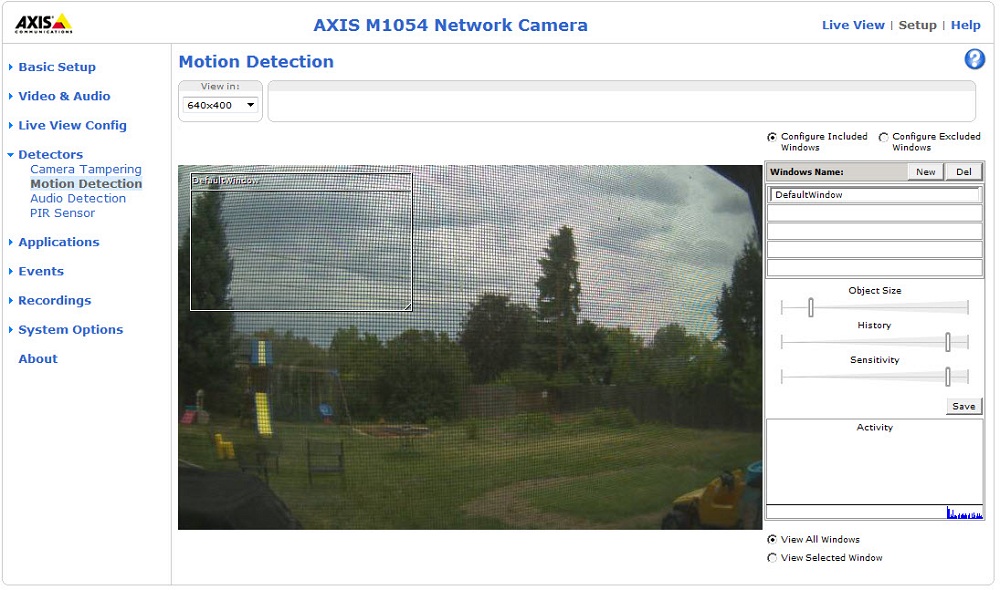The image size is (1000, 590).
Task: Go to Live View
Action: (853, 25)
